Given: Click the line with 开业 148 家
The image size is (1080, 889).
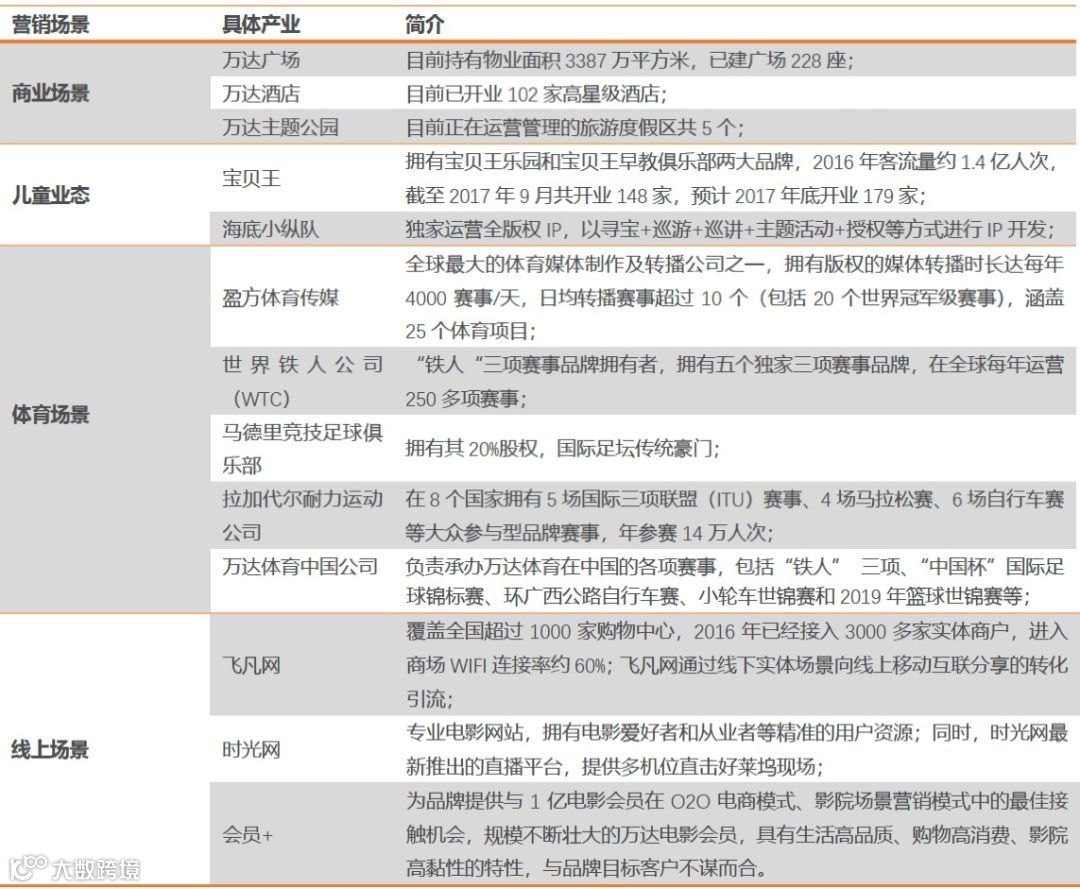Looking at the screenshot, I should (x=665, y=196).
